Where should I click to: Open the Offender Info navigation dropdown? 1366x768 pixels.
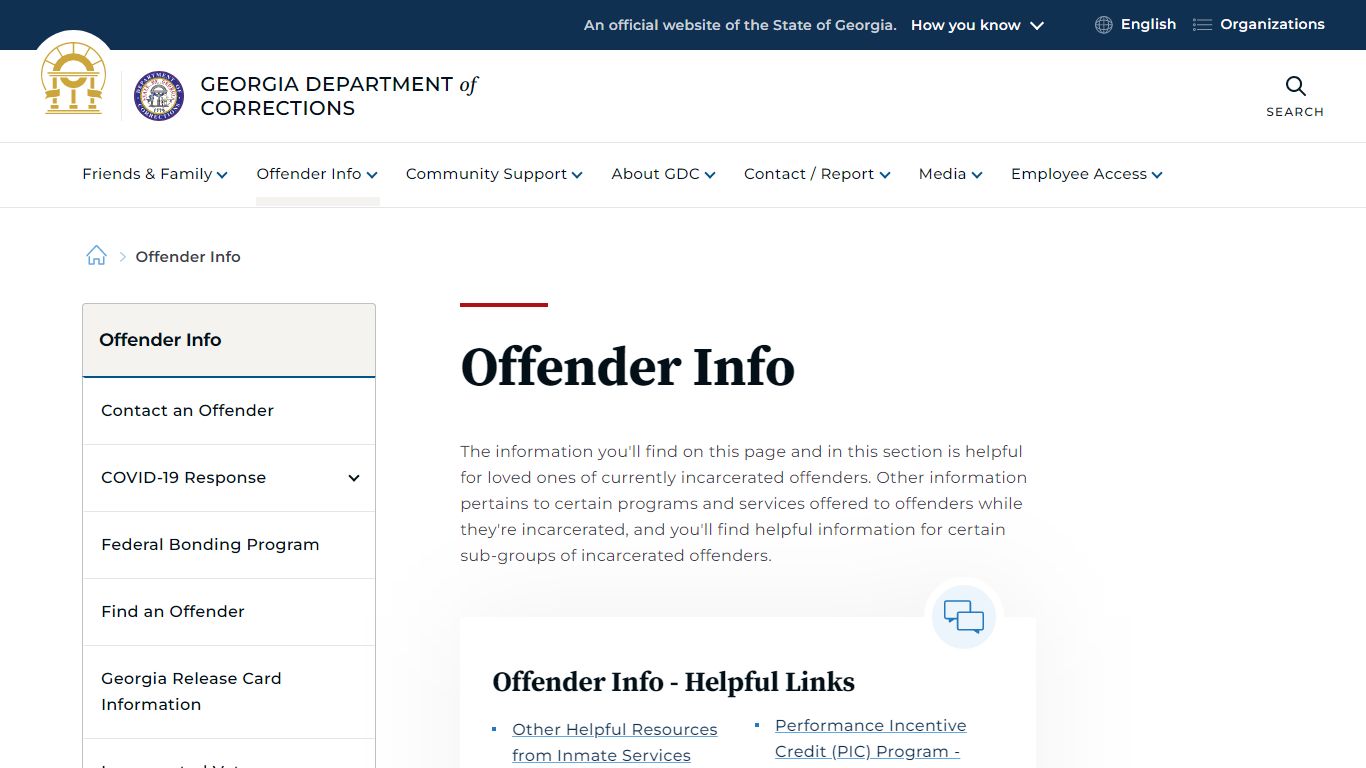pyautogui.click(x=316, y=174)
